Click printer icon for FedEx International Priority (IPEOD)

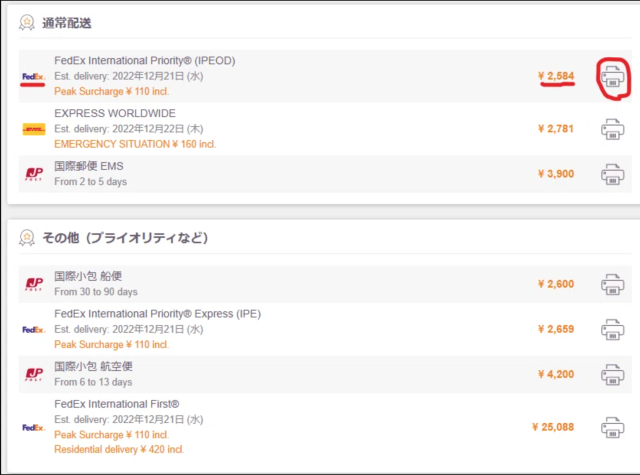pyautogui.click(x=612, y=76)
